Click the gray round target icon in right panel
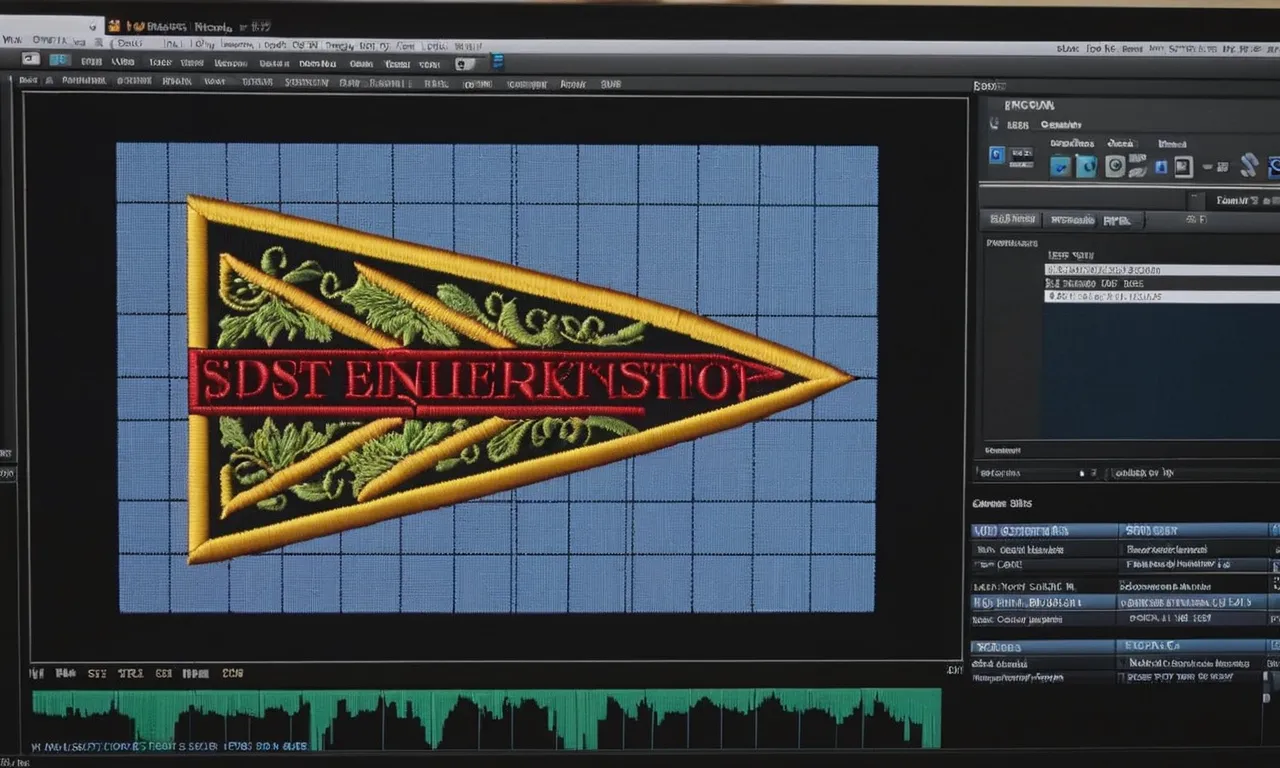The width and height of the screenshot is (1280, 768). (x=1115, y=166)
